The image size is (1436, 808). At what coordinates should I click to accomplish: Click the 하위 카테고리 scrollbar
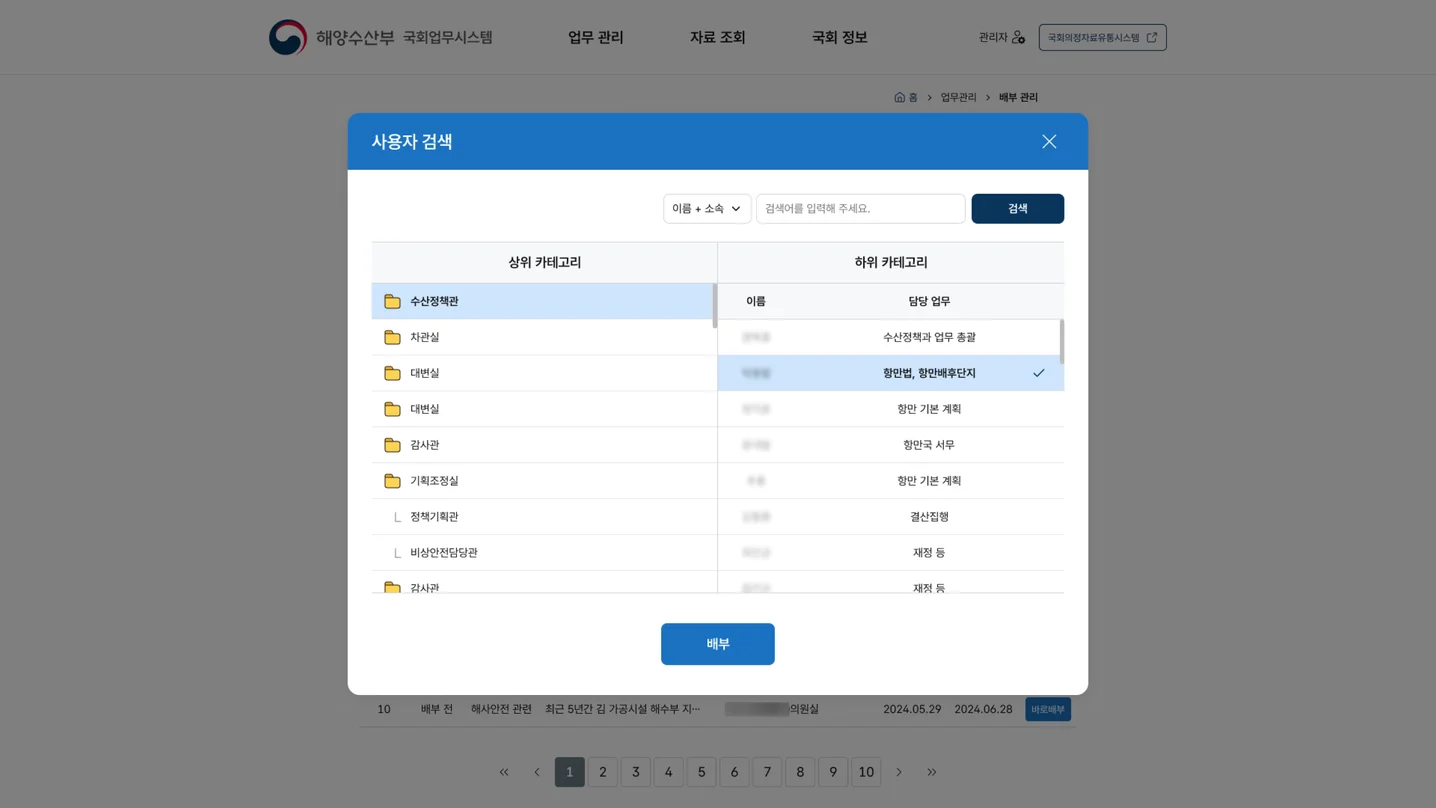[x=1061, y=342]
